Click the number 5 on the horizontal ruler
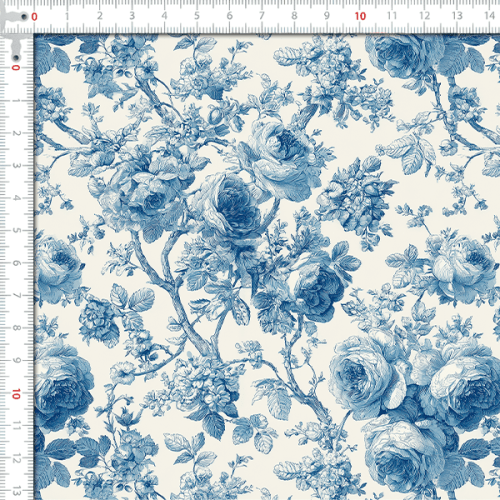Screen dimensions: 500x500 pyautogui.click(x=197, y=16)
